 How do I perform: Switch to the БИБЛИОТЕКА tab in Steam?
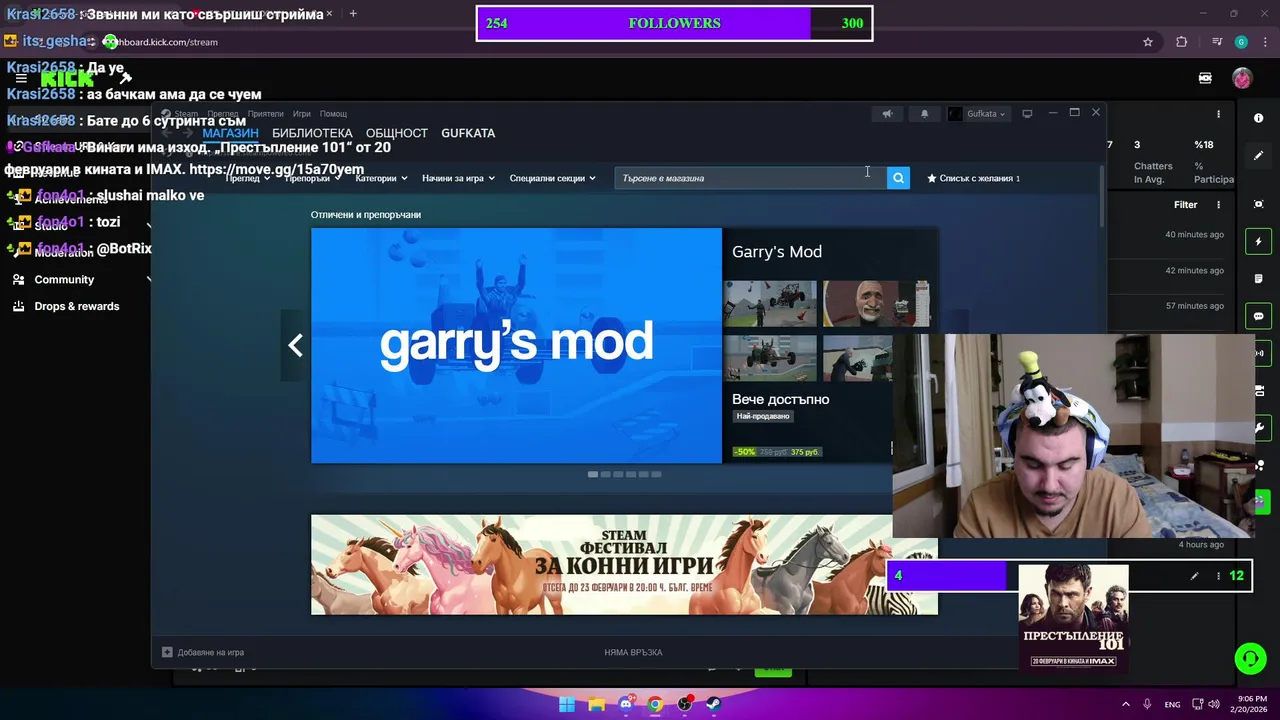click(312, 133)
